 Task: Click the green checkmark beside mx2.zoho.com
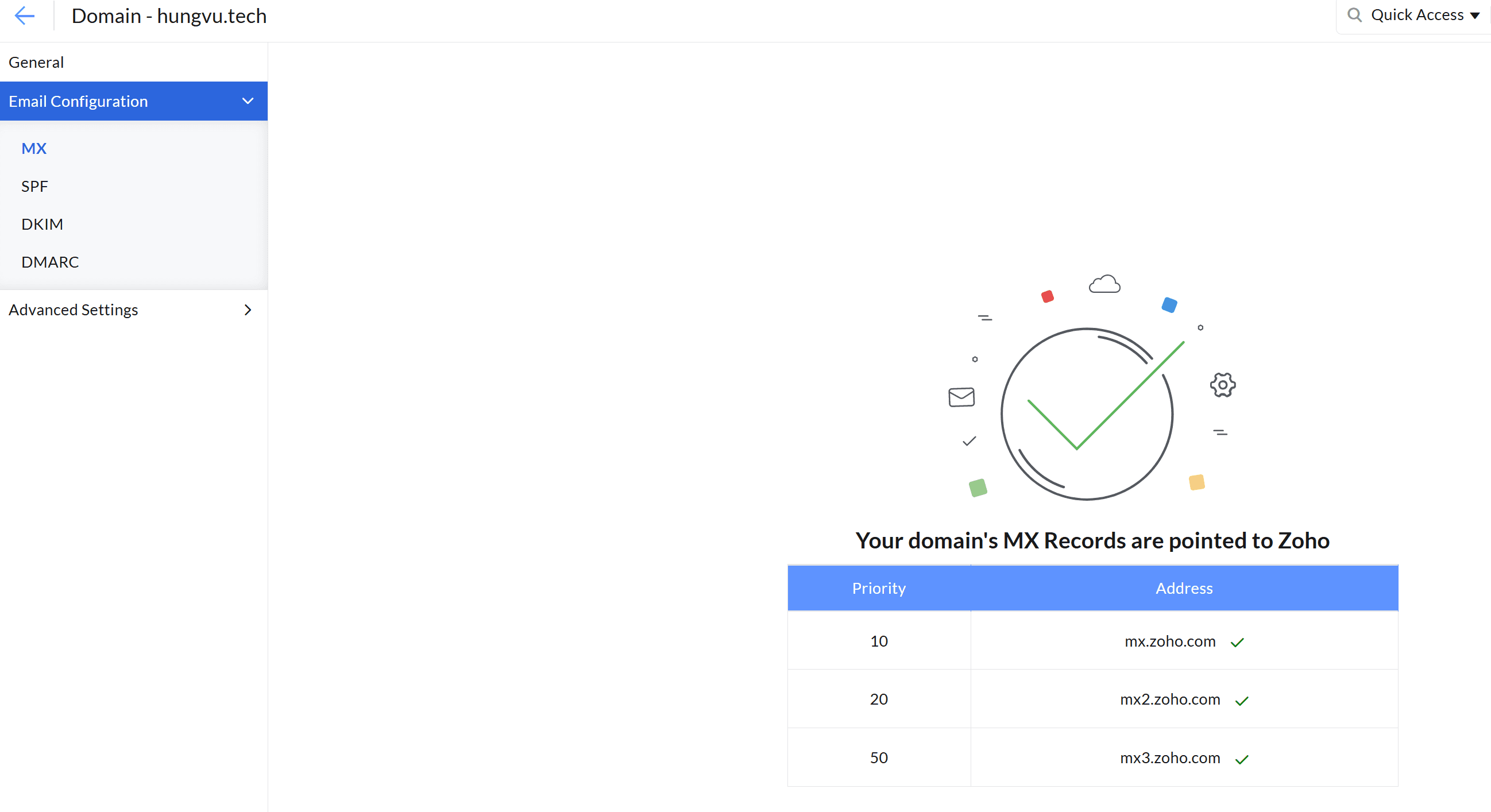1243,701
